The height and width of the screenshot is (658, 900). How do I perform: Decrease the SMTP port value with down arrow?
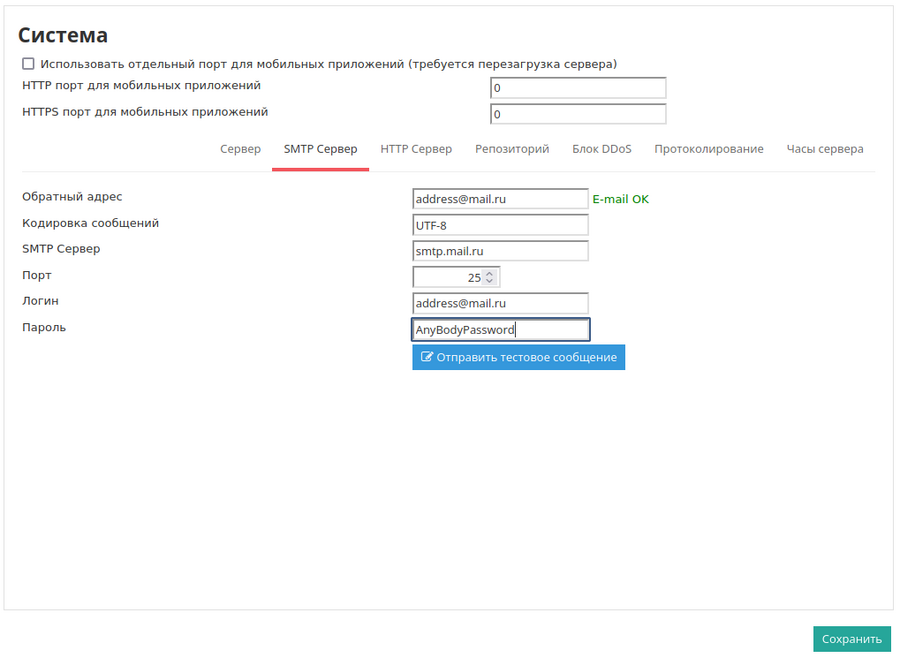click(490, 282)
